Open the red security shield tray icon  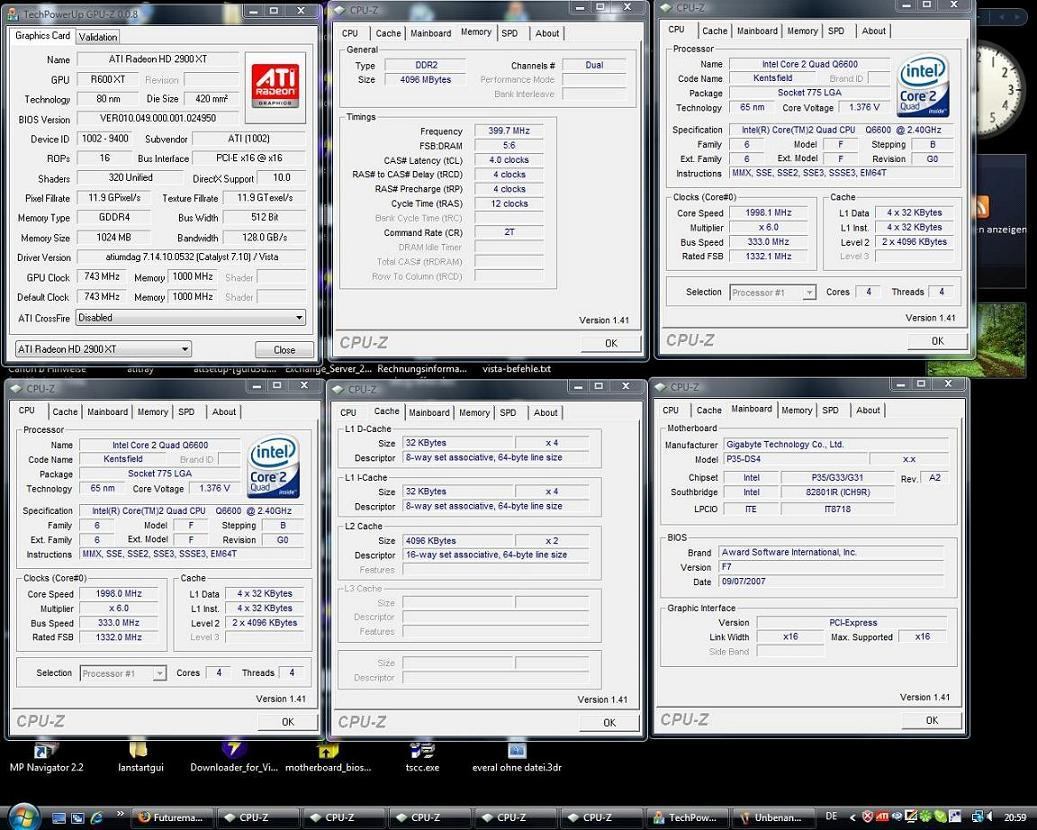868,817
